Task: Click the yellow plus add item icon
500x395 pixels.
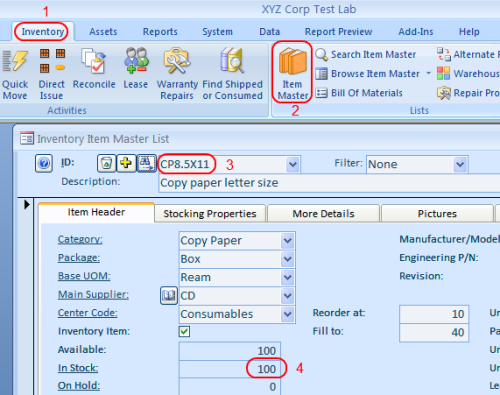Action: pyautogui.click(x=126, y=163)
